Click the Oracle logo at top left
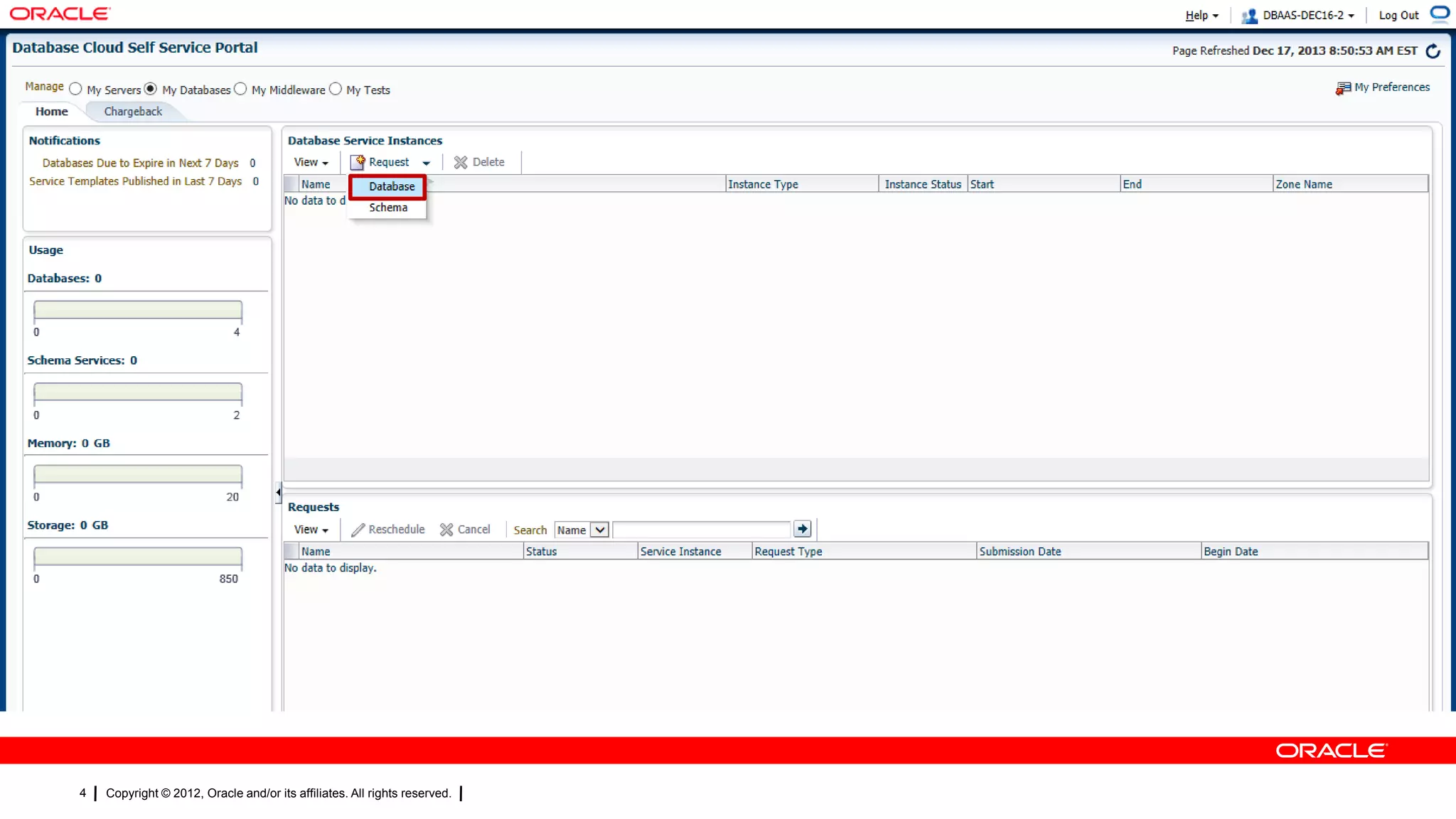1456x819 pixels. (x=60, y=14)
